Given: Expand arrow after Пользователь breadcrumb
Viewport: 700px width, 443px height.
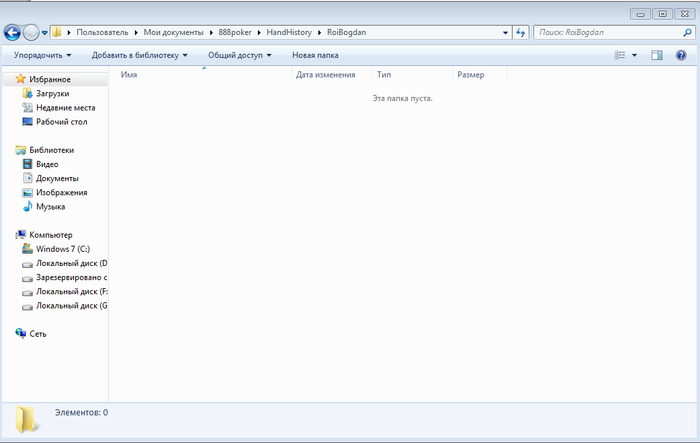Looking at the screenshot, I should (x=136, y=33).
